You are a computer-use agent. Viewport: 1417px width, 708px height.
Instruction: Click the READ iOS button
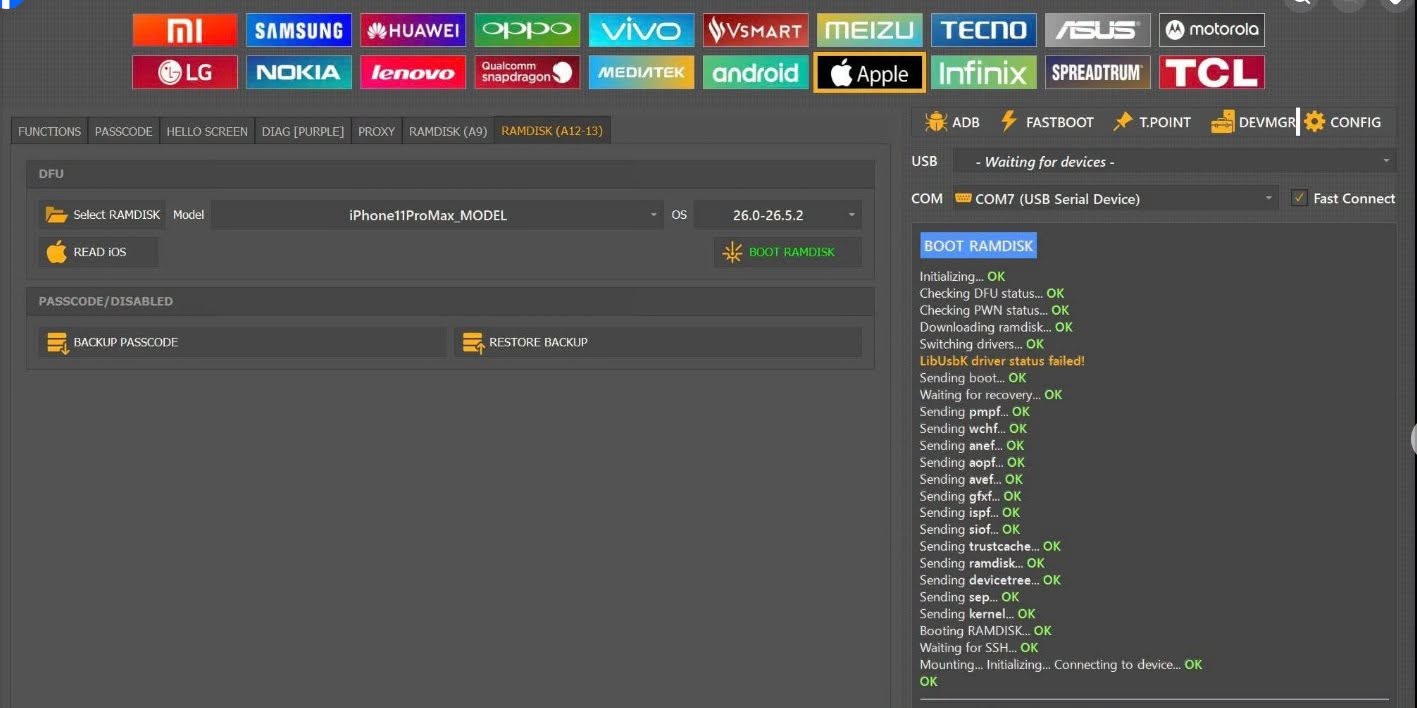pos(98,252)
